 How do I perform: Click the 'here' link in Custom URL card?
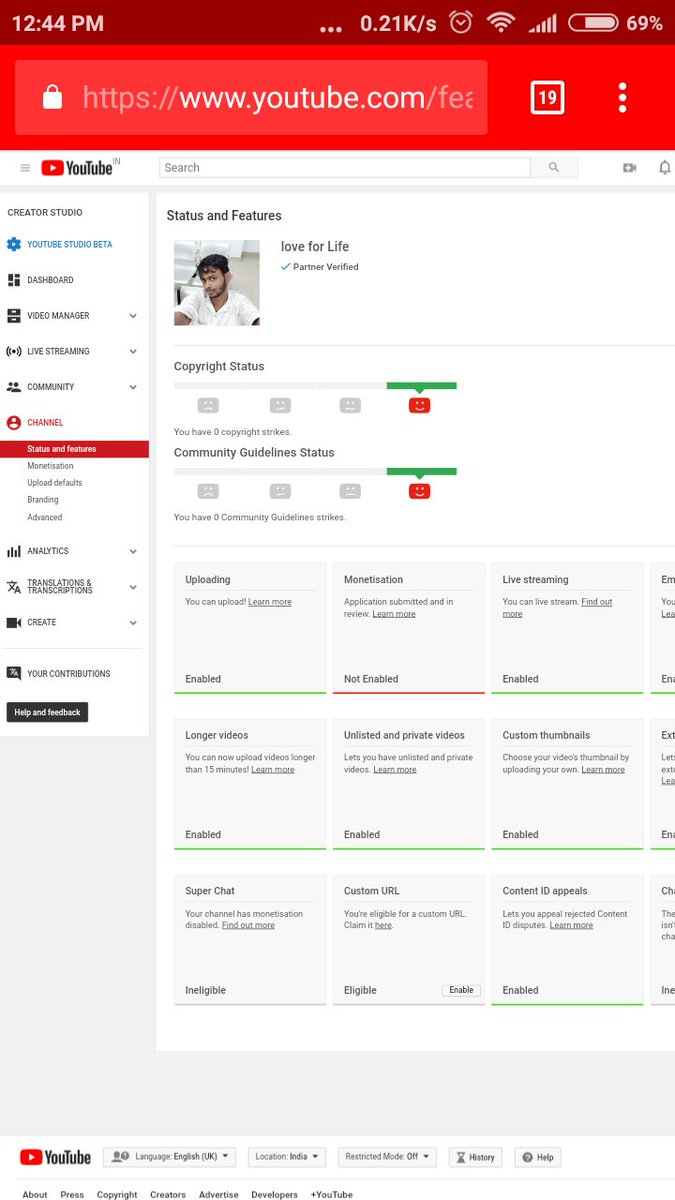click(x=383, y=926)
